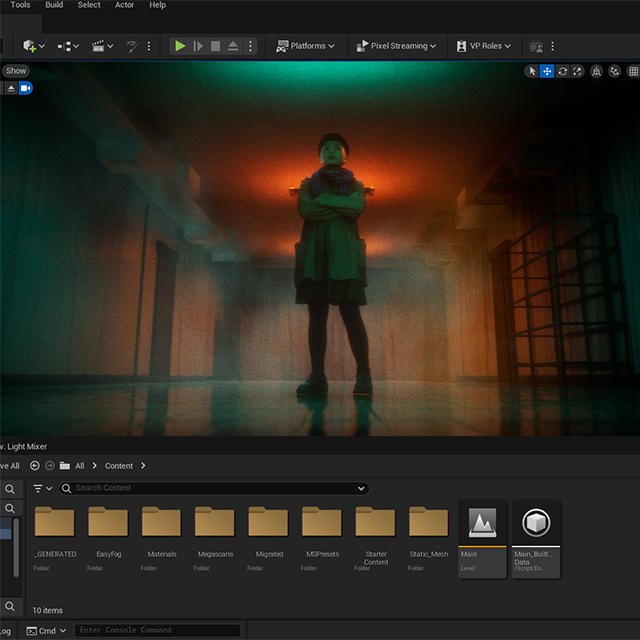Open the Build menu
The height and width of the screenshot is (640, 640).
pos(54,5)
